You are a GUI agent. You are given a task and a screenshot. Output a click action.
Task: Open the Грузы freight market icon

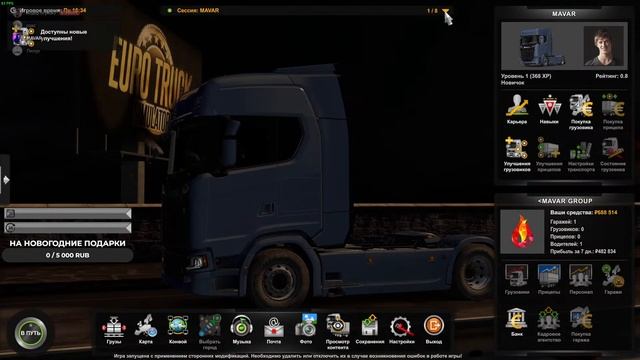point(114,330)
